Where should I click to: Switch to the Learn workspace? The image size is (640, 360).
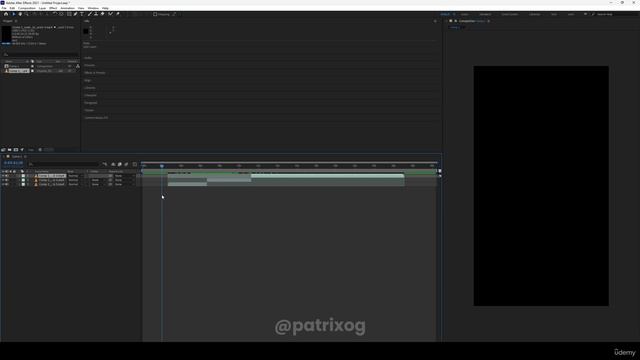[464, 14]
